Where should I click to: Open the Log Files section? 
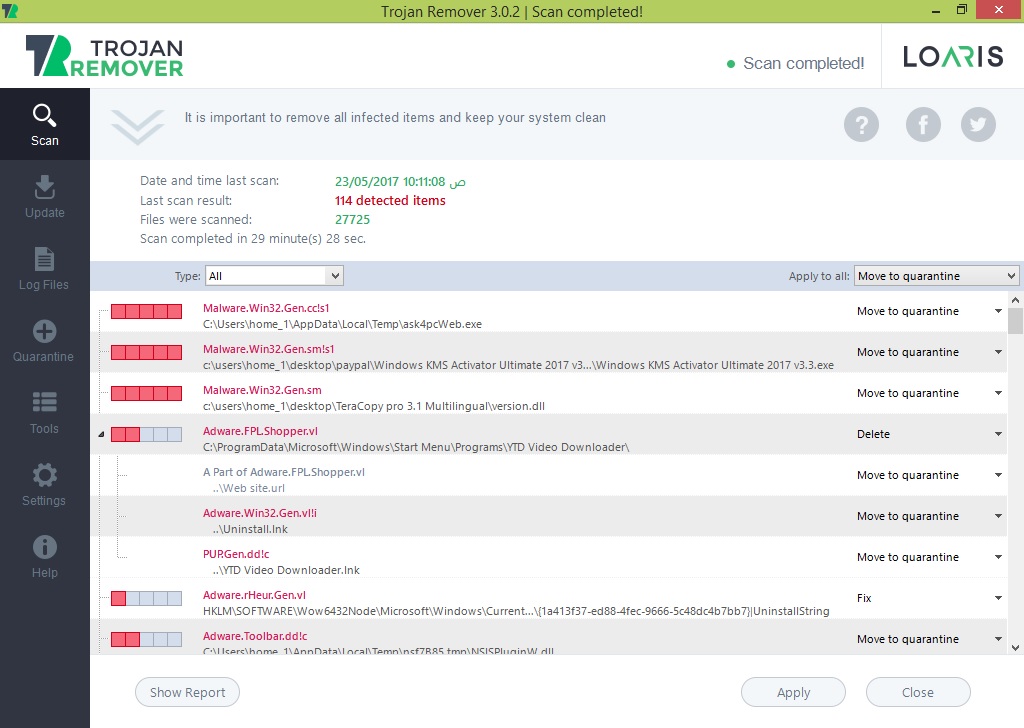point(44,268)
